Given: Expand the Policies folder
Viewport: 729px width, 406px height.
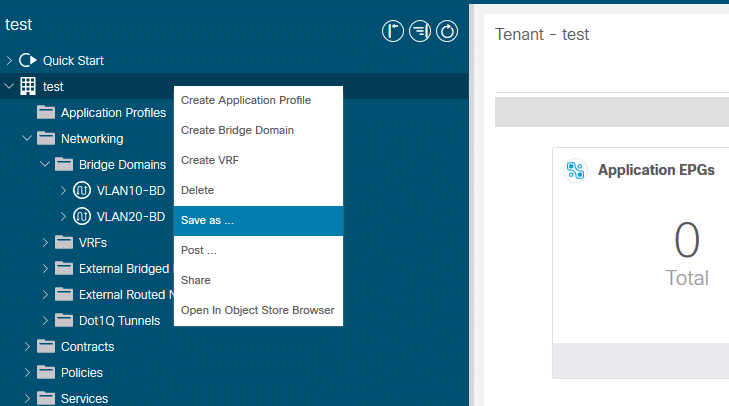Looking at the screenshot, I should [x=27, y=373].
